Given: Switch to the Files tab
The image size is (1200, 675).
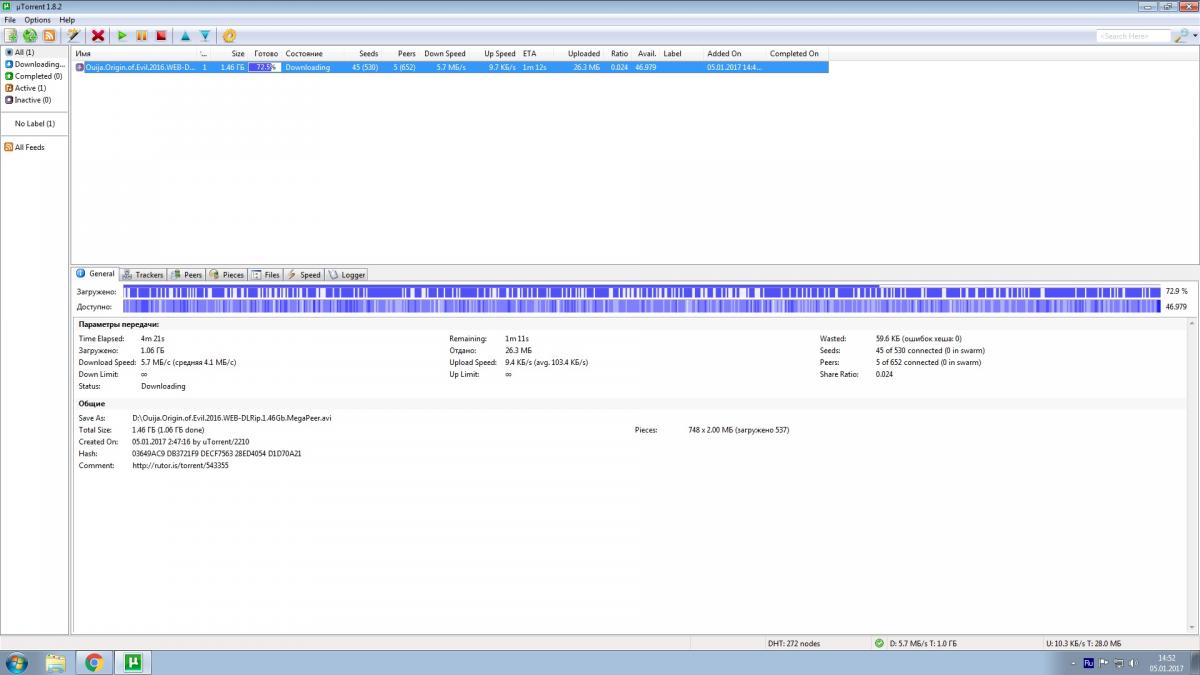Looking at the screenshot, I should click(x=267, y=275).
